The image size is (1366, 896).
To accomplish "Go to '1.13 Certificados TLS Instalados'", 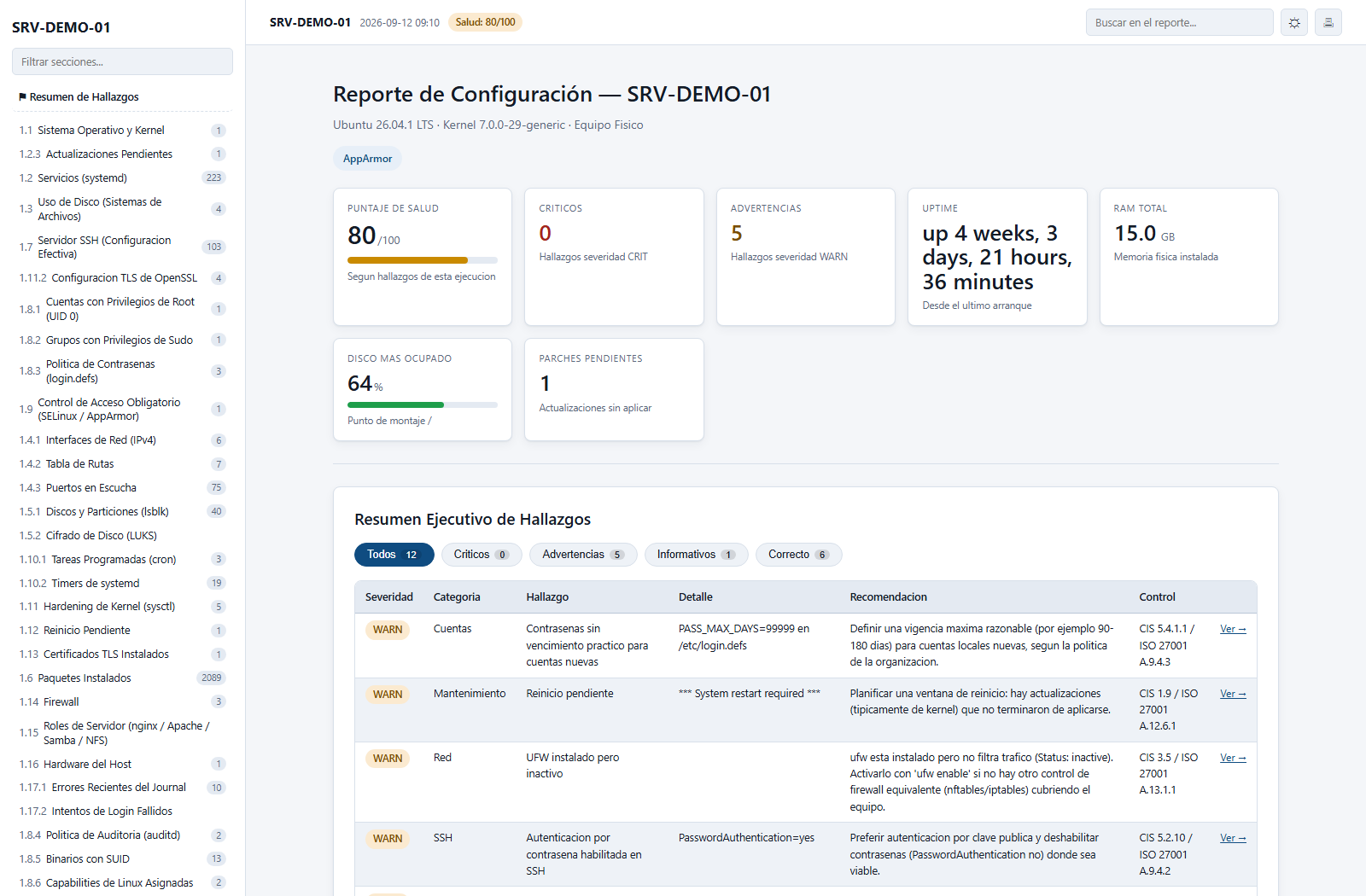I will coord(122,655).
